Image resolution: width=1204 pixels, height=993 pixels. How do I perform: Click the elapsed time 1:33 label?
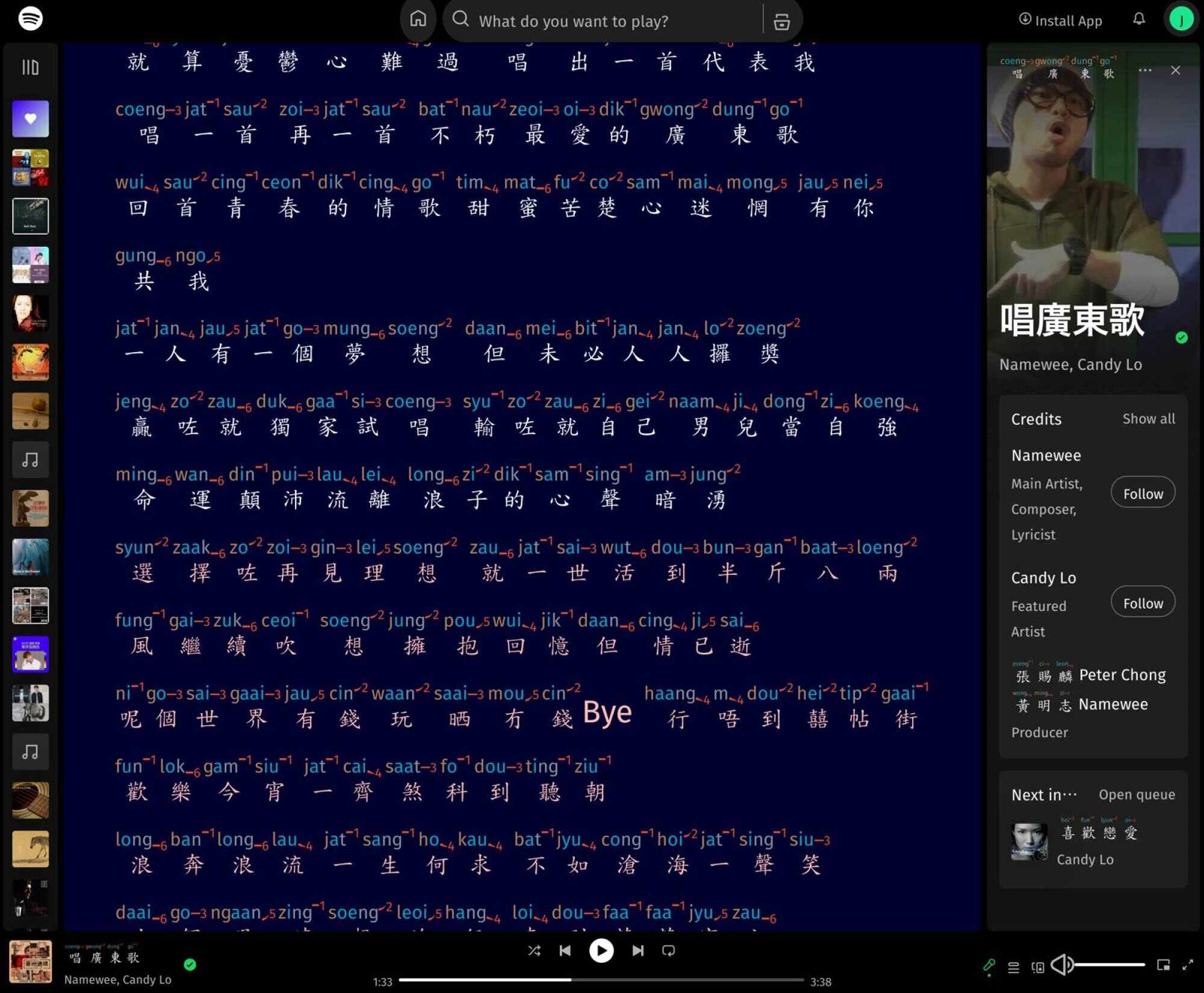[x=382, y=982]
